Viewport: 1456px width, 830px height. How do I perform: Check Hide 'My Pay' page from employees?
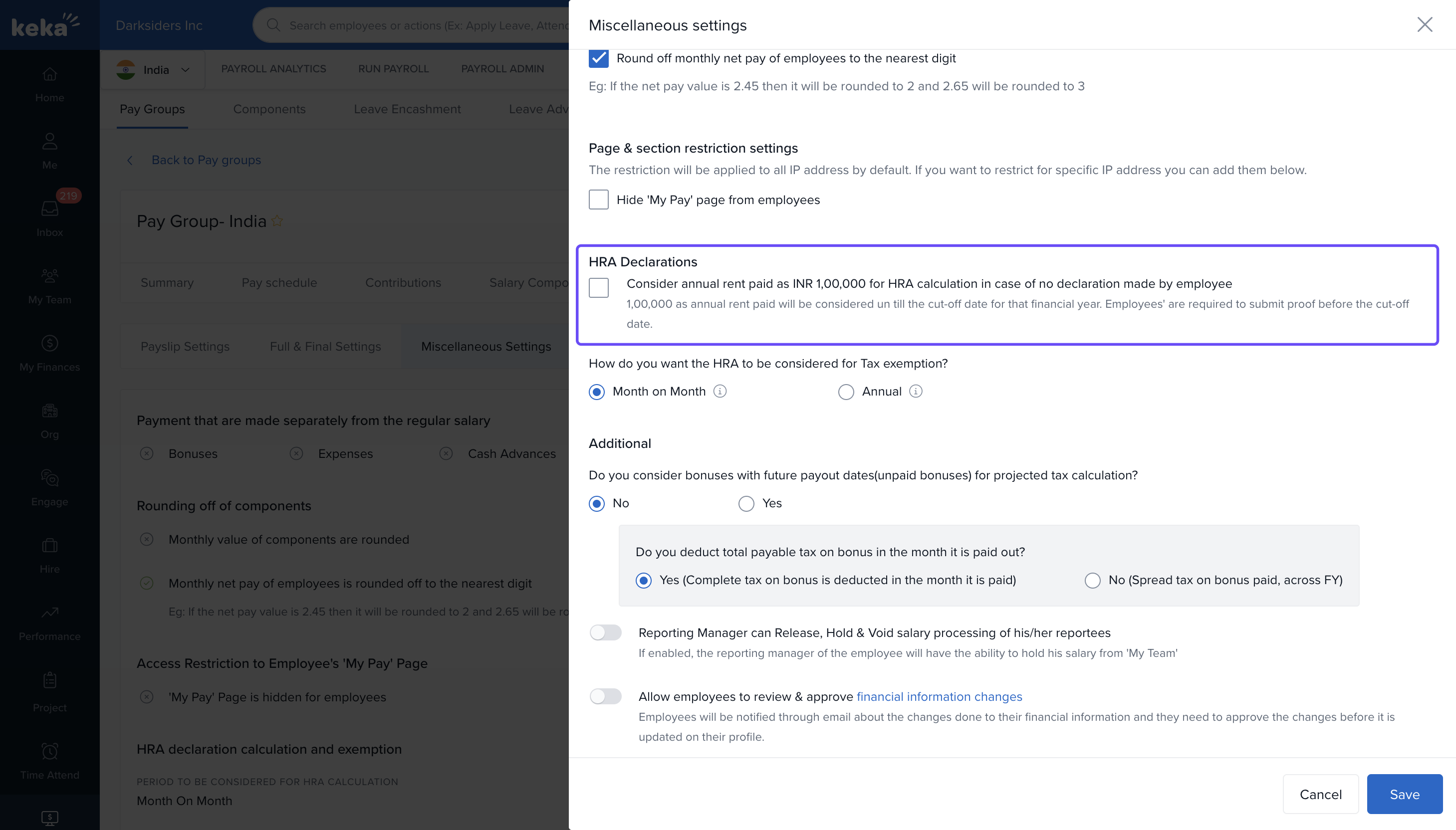pos(598,200)
